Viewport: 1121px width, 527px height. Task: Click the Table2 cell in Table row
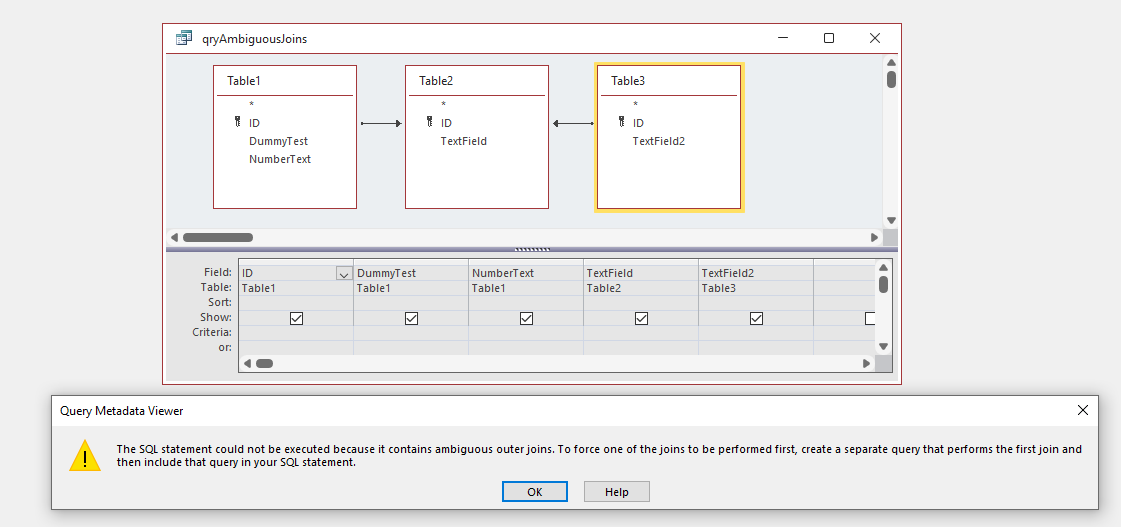click(641, 288)
